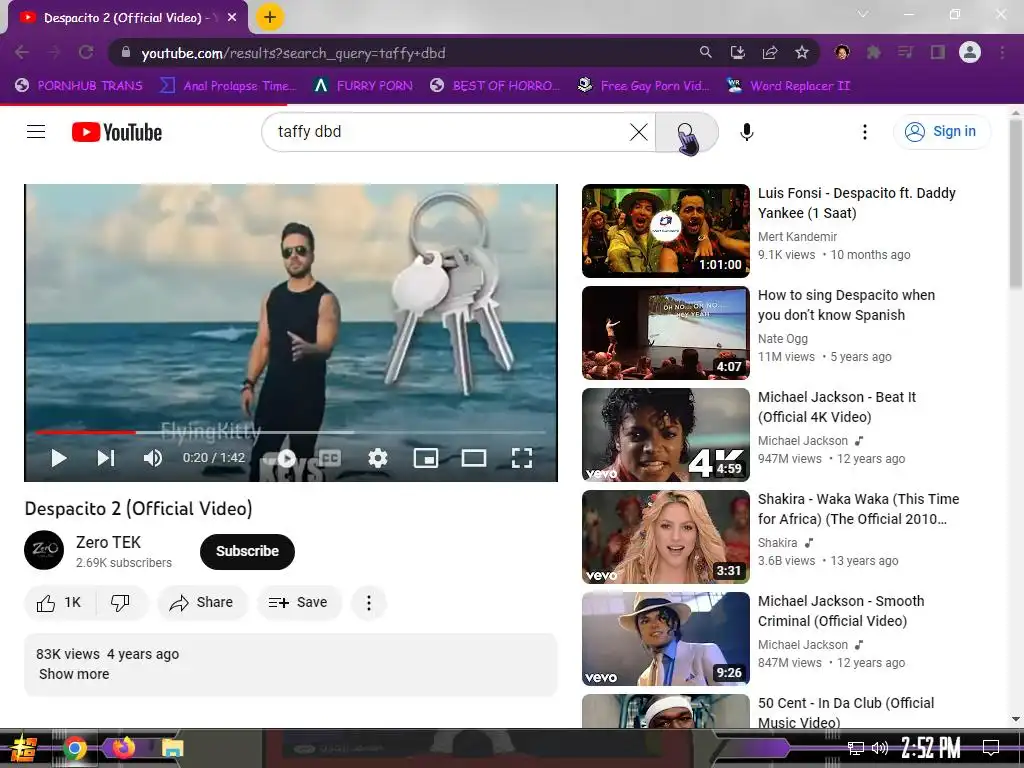Skip to next video
Viewport: 1024px width, 768px height.
tap(106, 458)
